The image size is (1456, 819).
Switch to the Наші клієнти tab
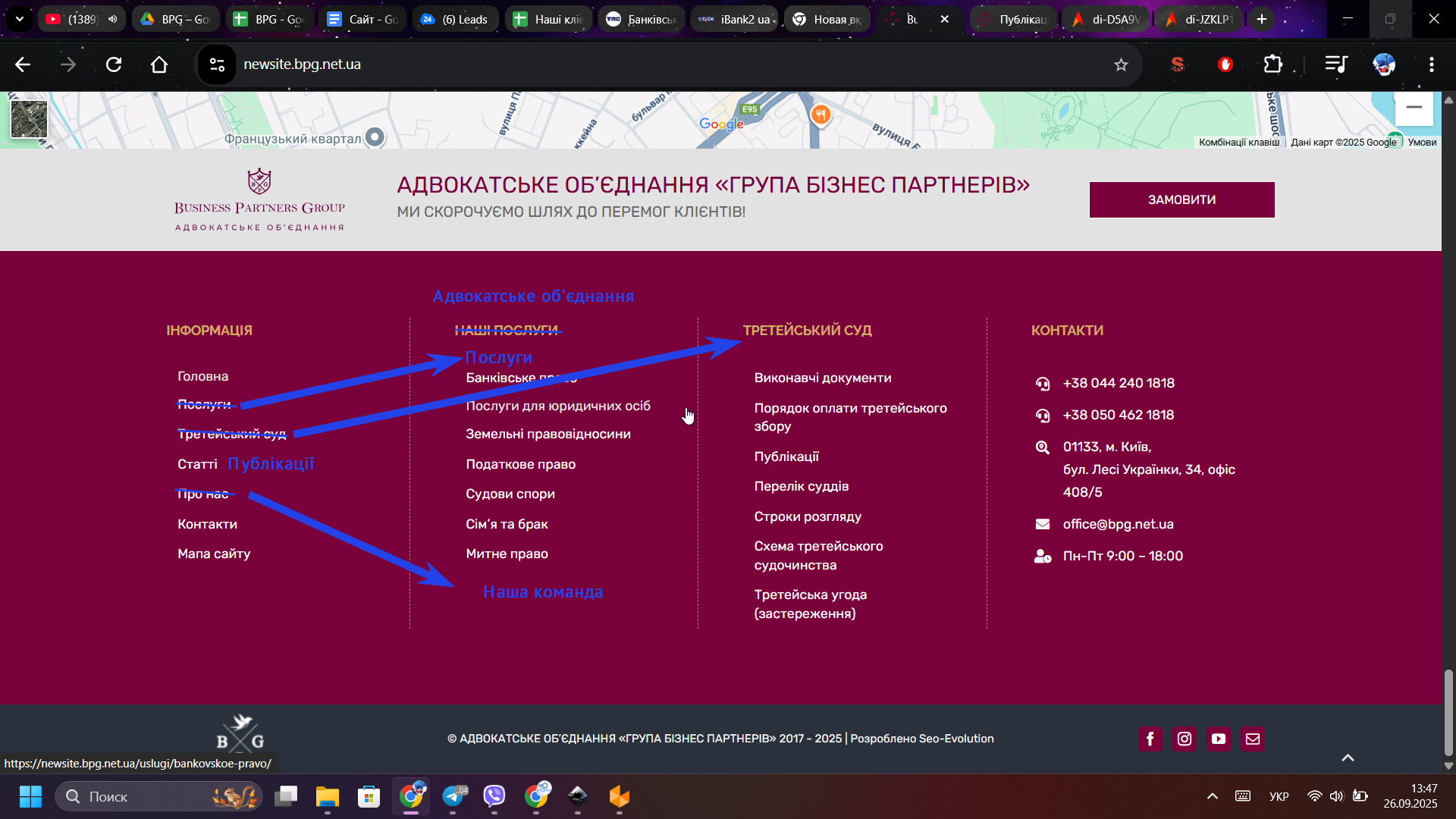(549, 19)
